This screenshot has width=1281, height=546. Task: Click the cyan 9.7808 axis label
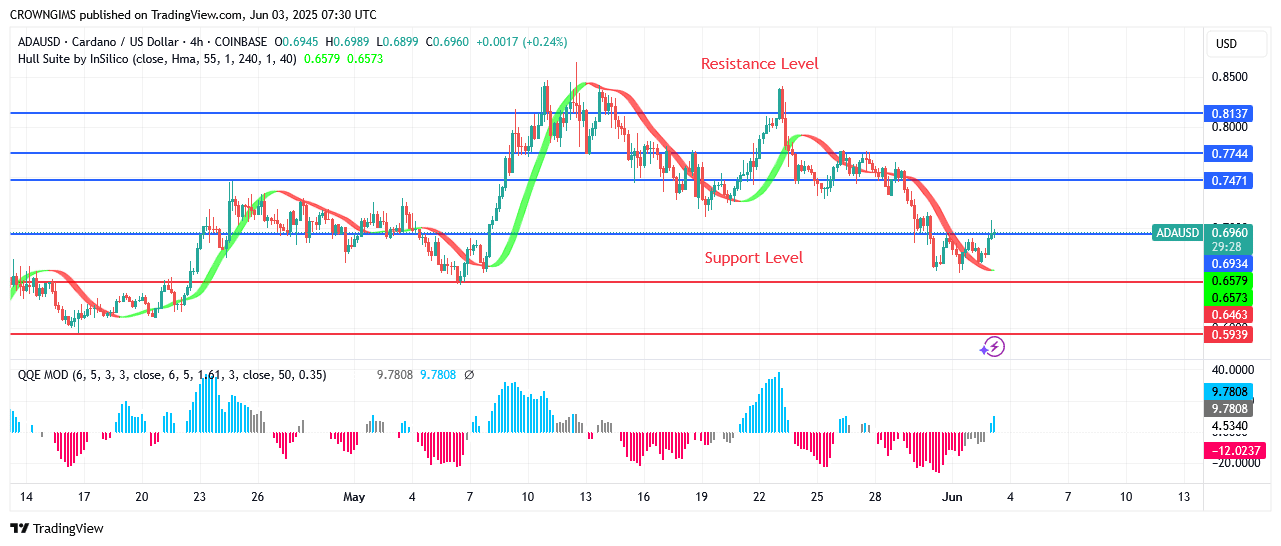pyautogui.click(x=1228, y=392)
